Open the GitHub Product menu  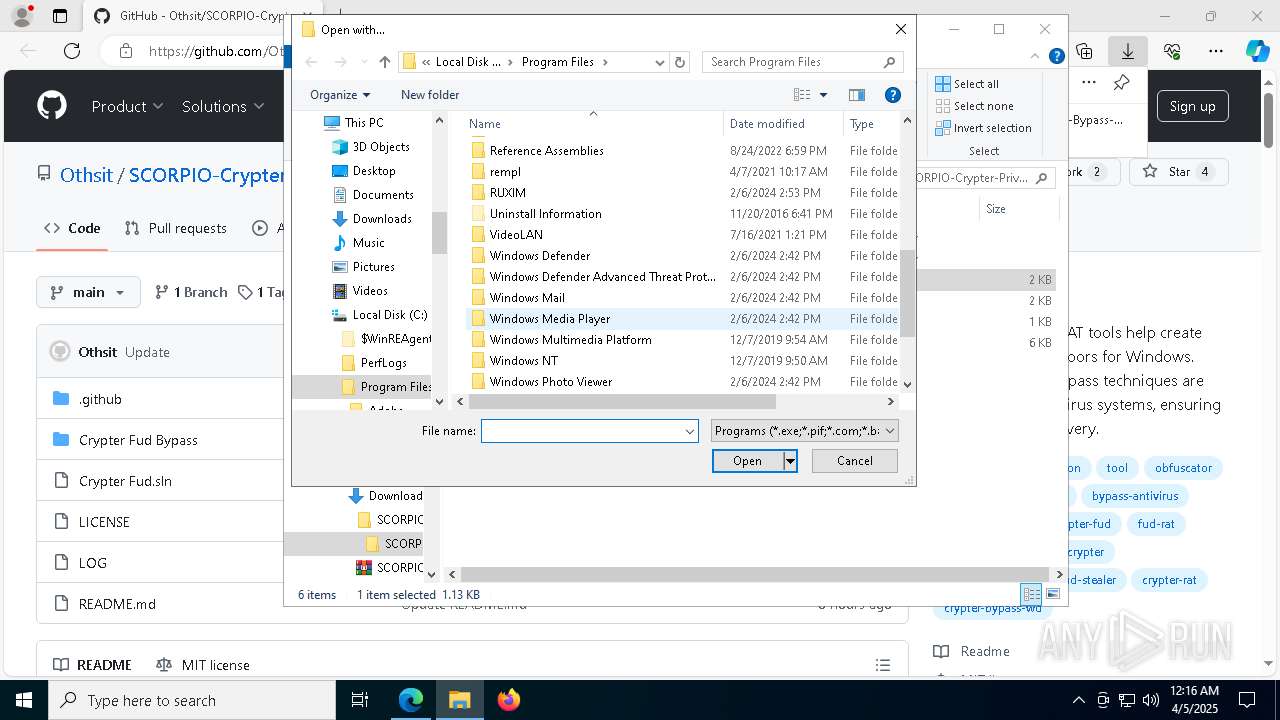tap(127, 106)
